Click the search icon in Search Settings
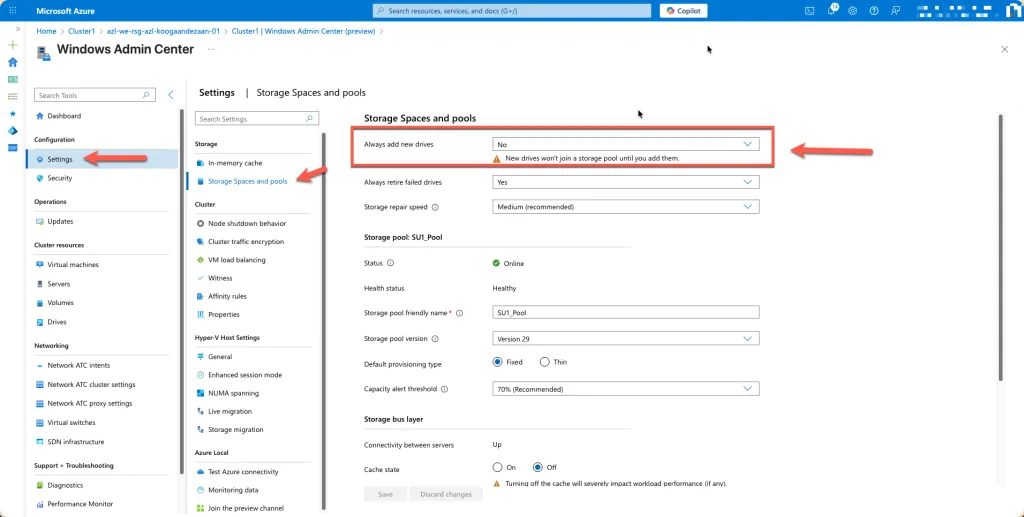 pos(309,119)
